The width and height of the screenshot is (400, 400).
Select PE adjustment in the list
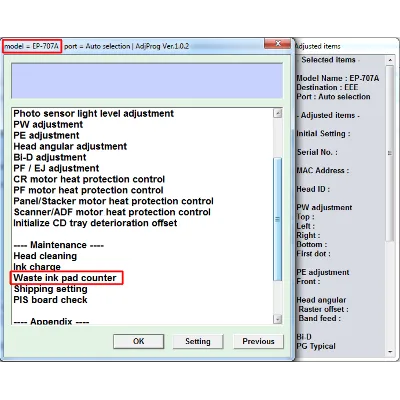point(46,135)
